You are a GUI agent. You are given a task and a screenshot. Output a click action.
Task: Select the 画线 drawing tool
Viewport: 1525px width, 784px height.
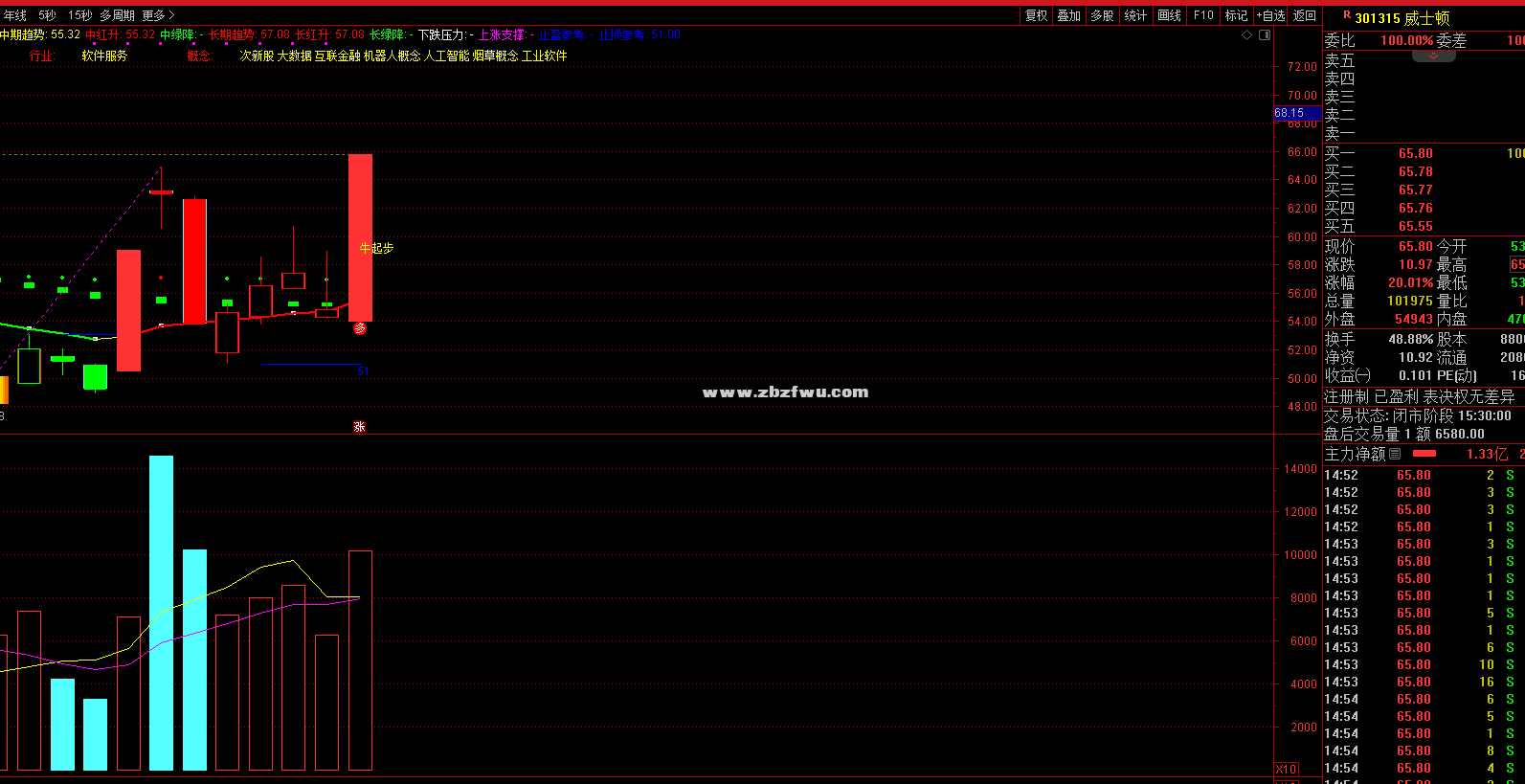tap(1169, 15)
